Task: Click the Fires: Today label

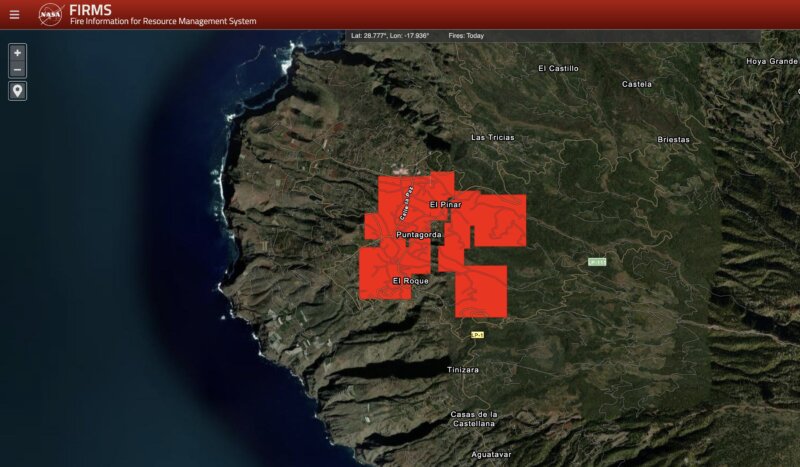Action: 467,35
